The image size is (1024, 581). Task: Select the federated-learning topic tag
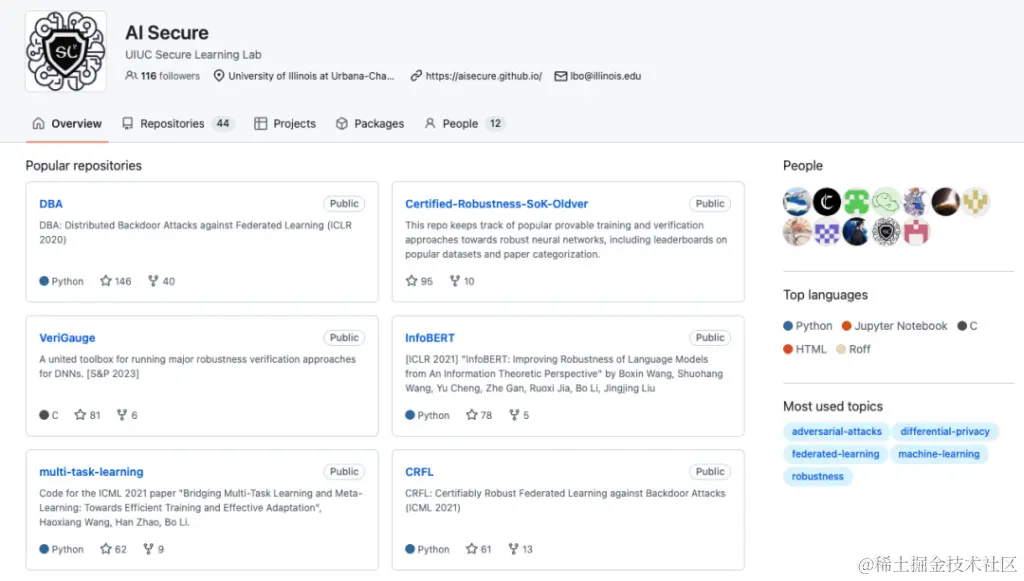click(835, 454)
